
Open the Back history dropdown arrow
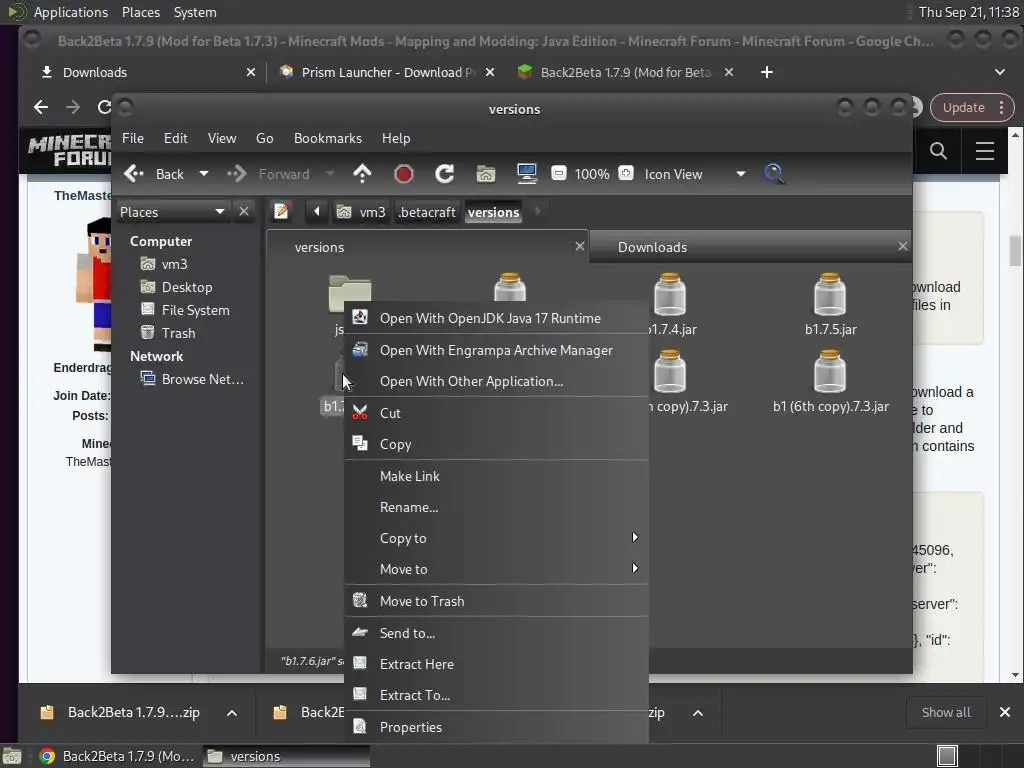pos(204,174)
